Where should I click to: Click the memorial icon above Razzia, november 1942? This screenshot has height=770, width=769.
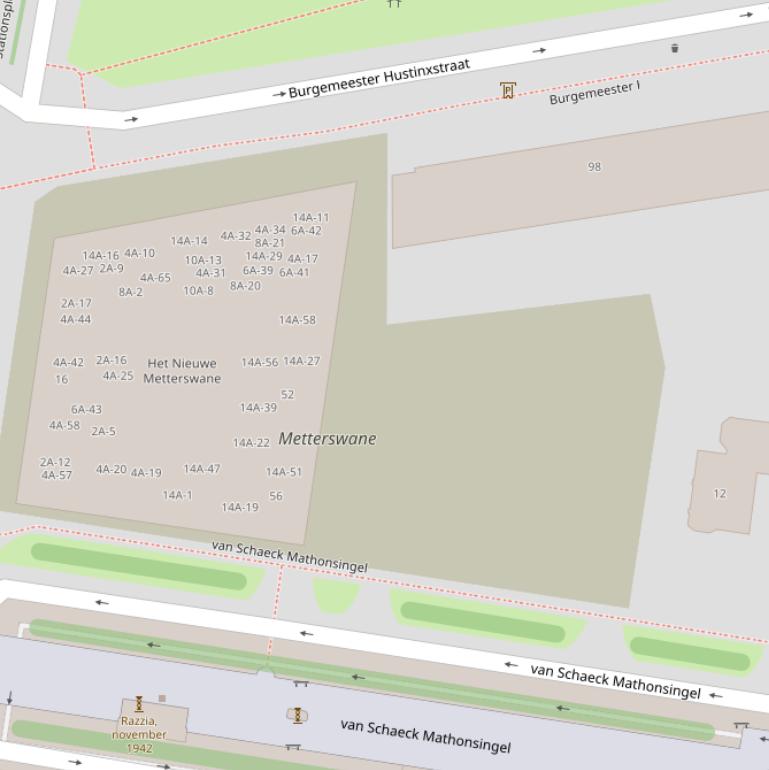pos(139,704)
